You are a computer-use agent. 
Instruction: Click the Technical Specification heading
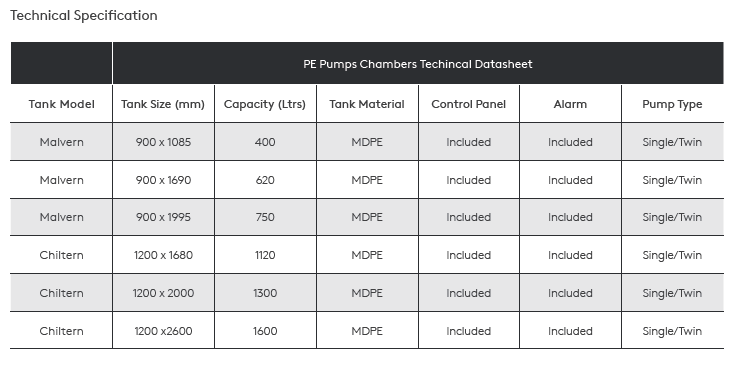(x=84, y=16)
